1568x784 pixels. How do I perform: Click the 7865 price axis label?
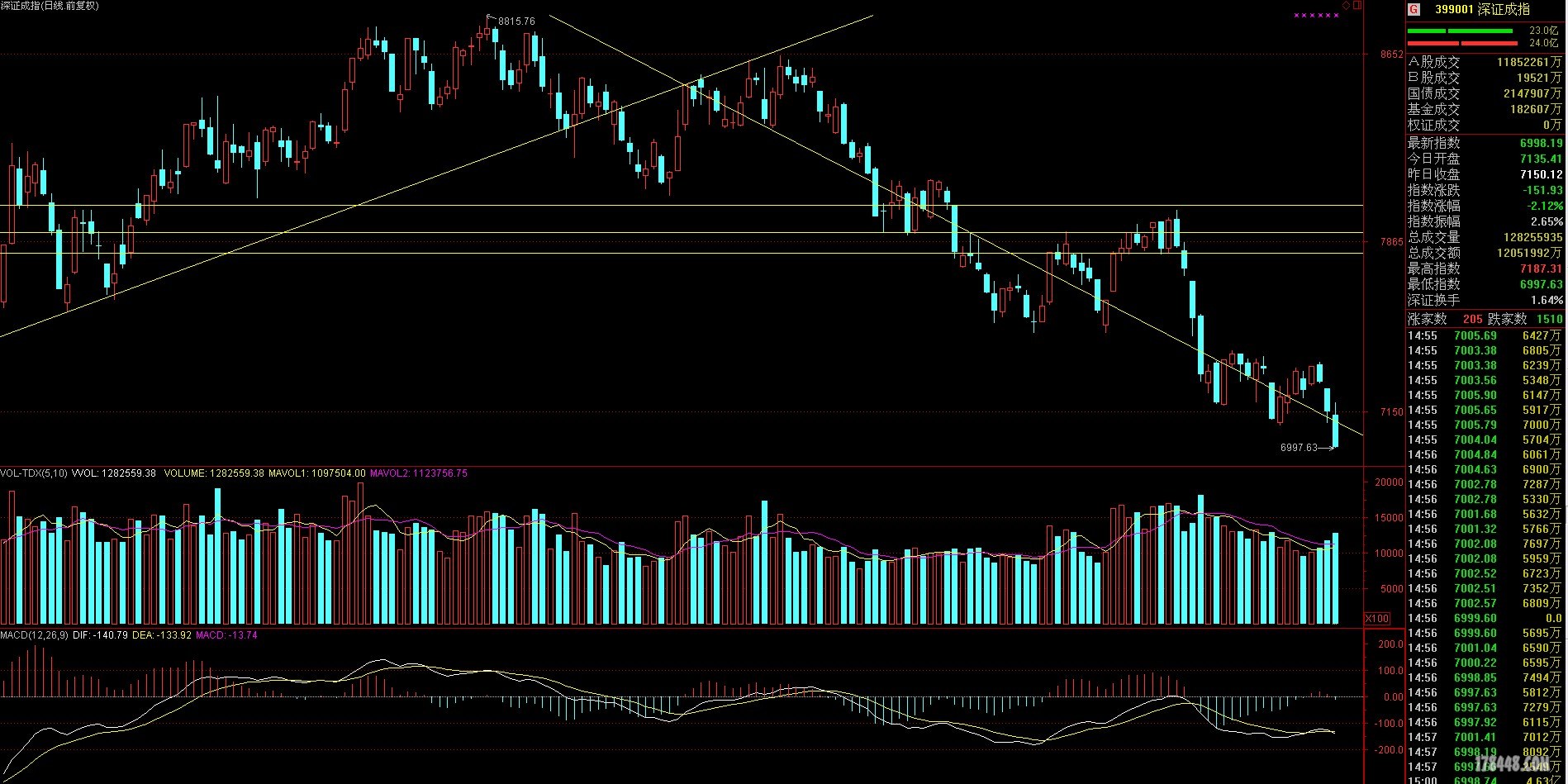point(1391,242)
